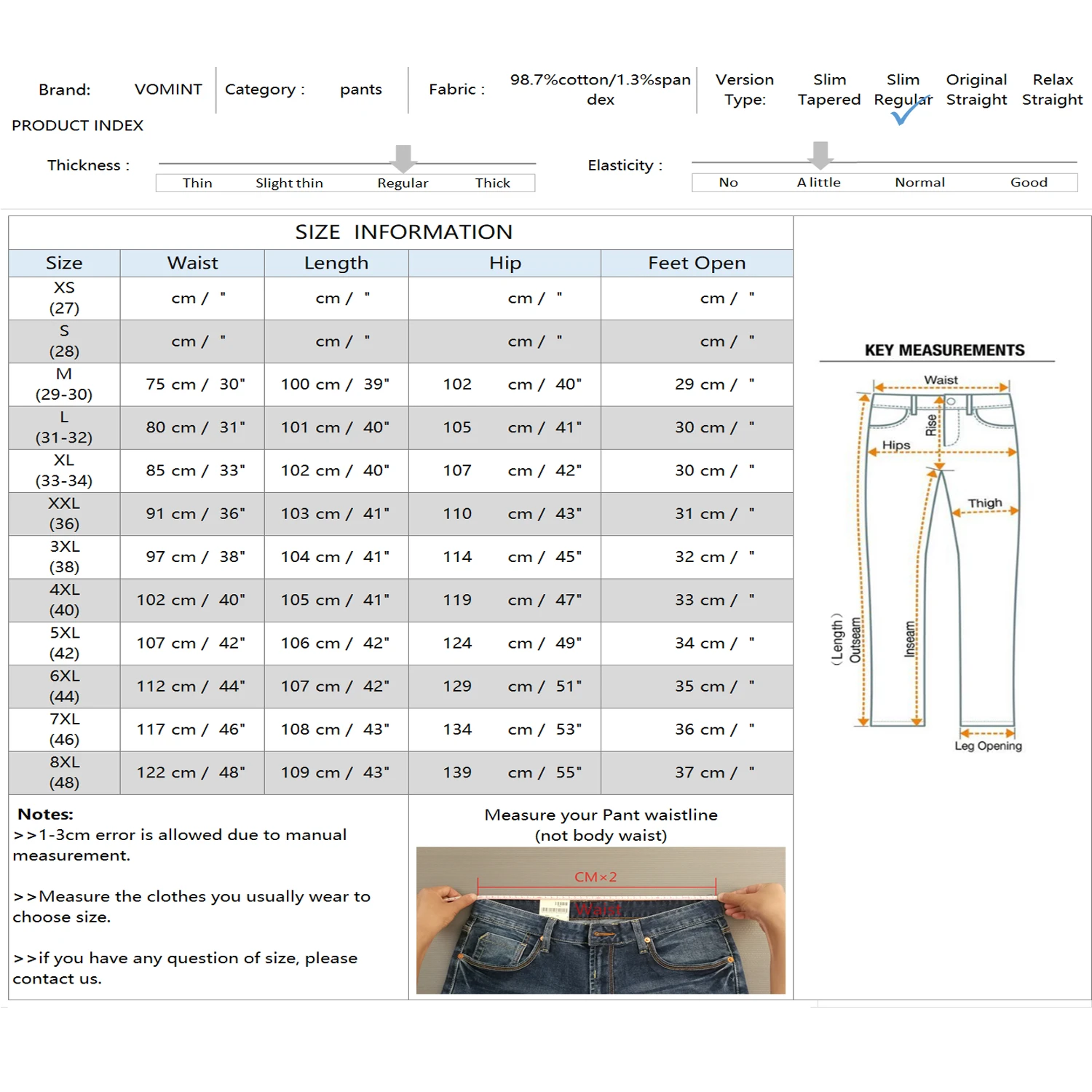Click the 'Slight thin' thickness label
The height and width of the screenshot is (1092, 1092).
(x=289, y=183)
